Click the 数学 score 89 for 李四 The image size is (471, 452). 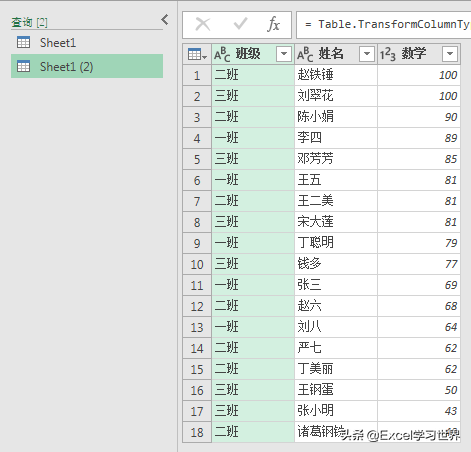click(x=419, y=138)
